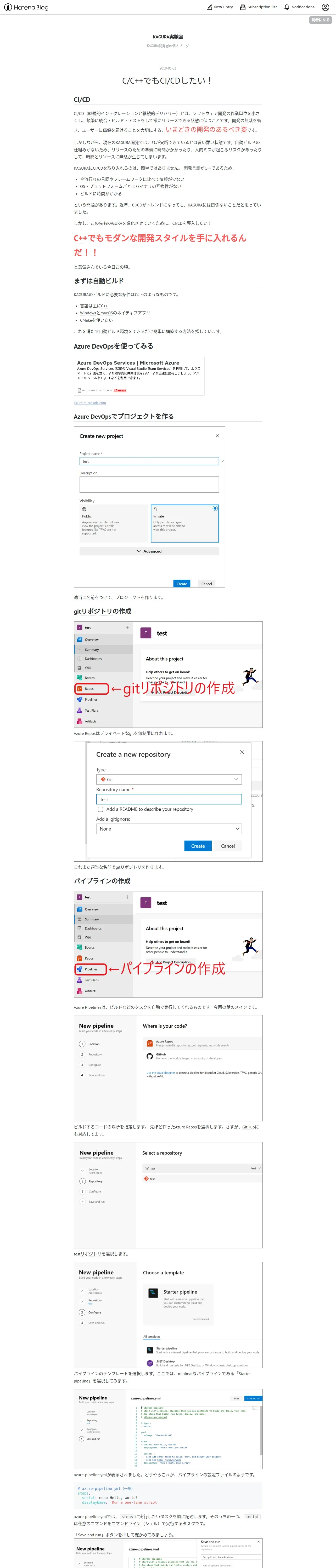336x1568 pixels.
Task: Click the commit message field Set up CI with Azure Pipelines
Action: [231, 1557]
